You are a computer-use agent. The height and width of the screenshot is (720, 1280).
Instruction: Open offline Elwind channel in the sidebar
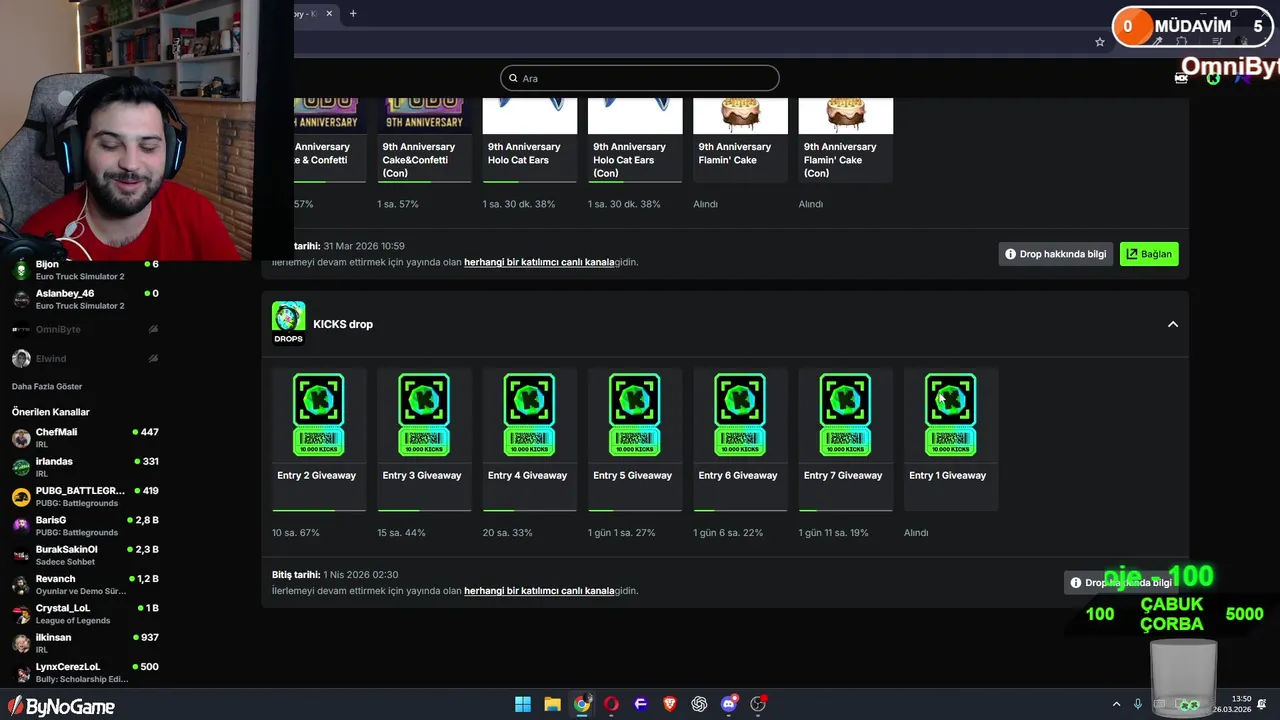coord(85,358)
